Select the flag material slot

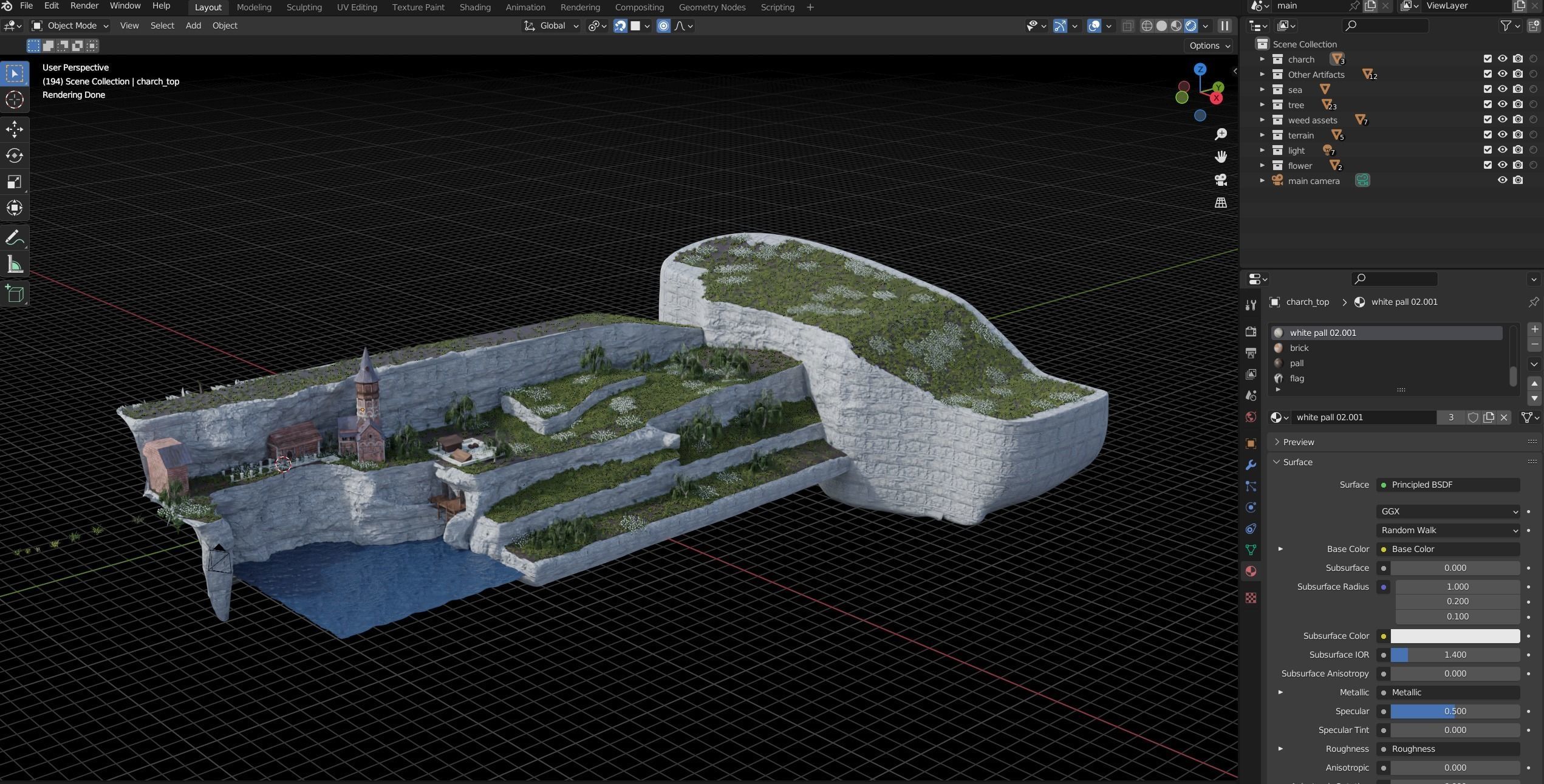(x=1387, y=378)
